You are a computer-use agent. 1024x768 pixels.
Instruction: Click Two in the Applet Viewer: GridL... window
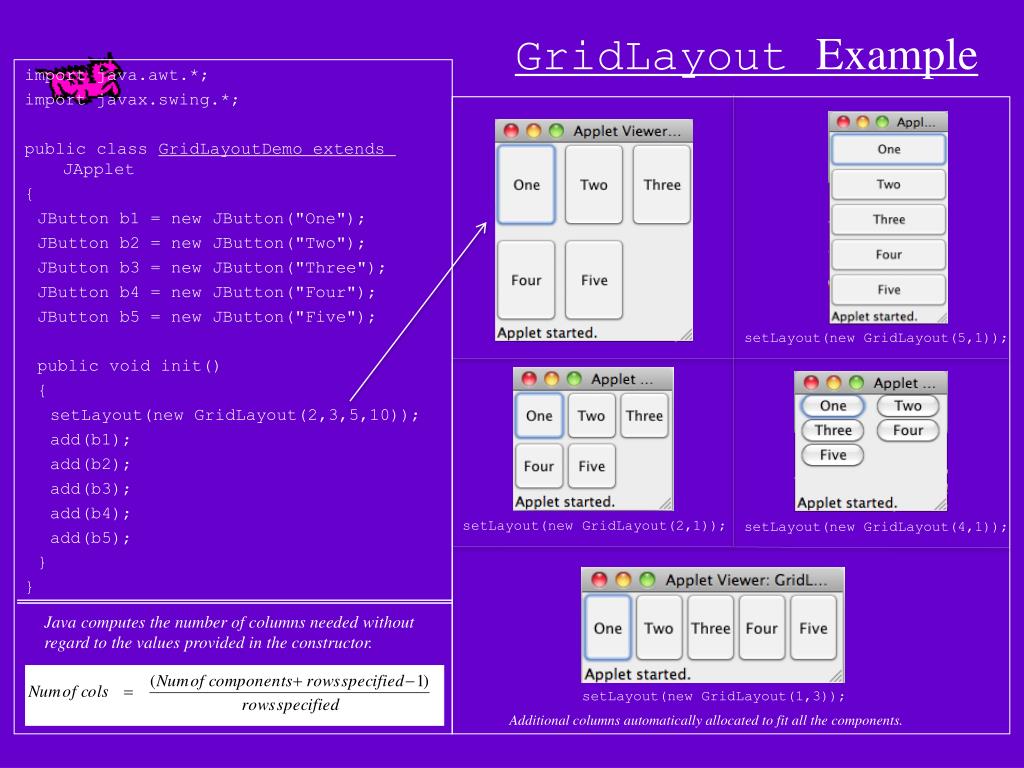point(659,628)
